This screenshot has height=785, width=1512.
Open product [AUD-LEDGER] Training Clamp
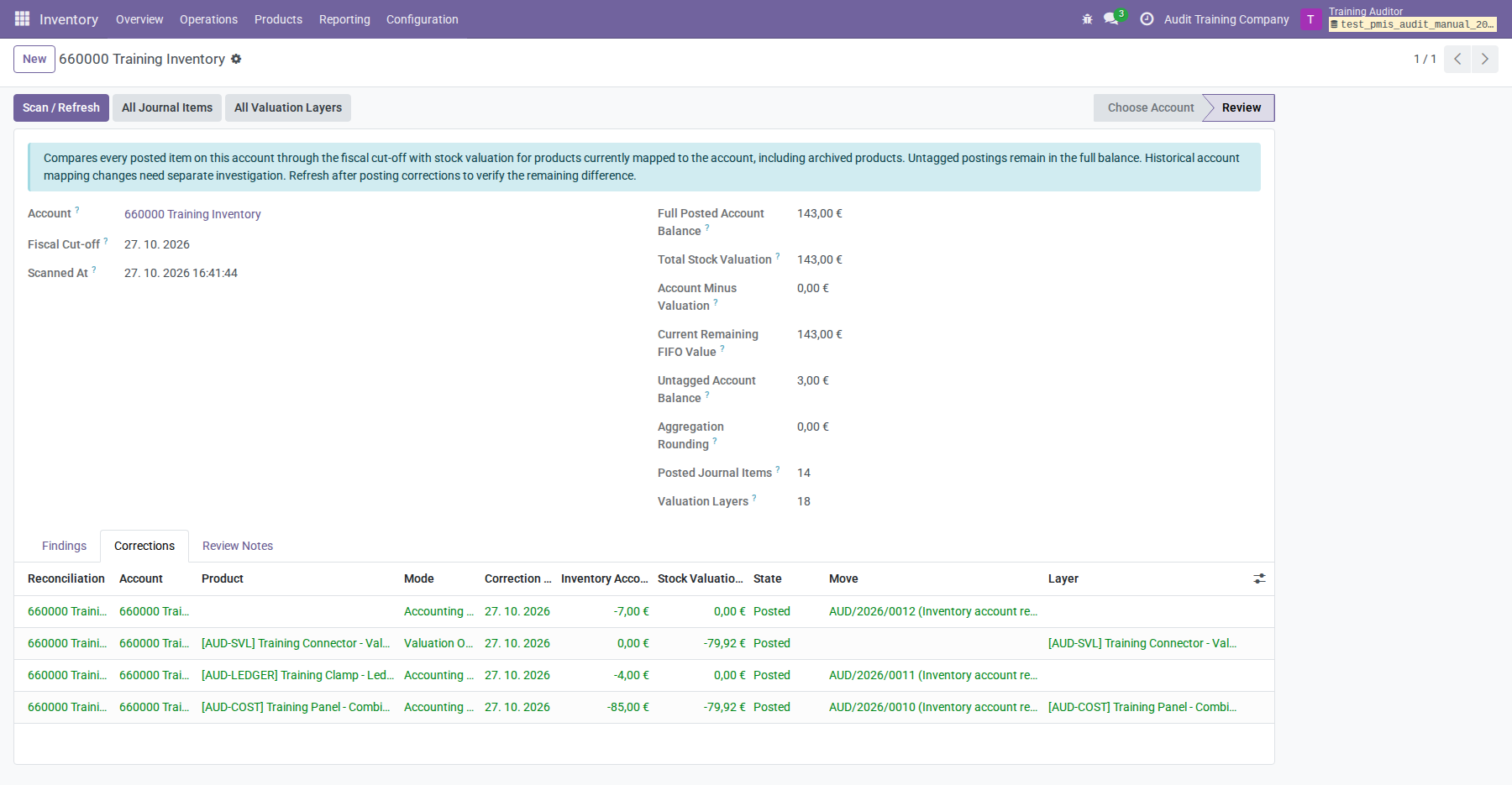click(x=297, y=675)
